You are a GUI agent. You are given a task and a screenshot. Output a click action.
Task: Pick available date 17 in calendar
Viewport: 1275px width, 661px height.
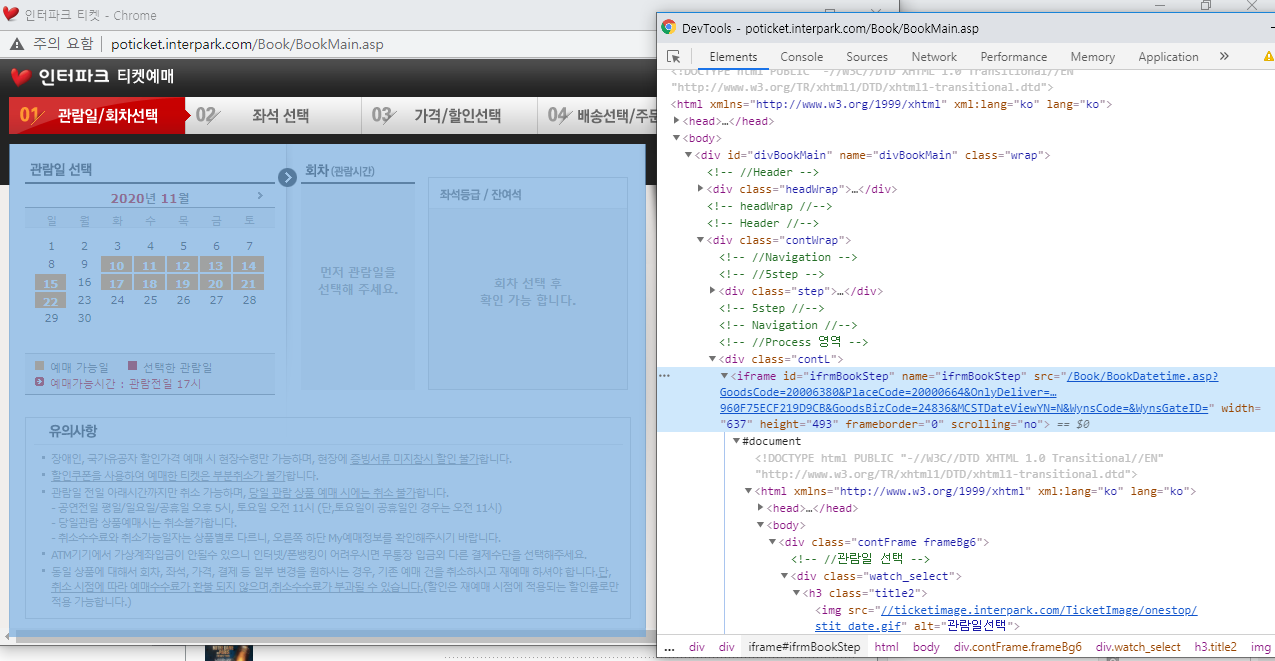[117, 283]
